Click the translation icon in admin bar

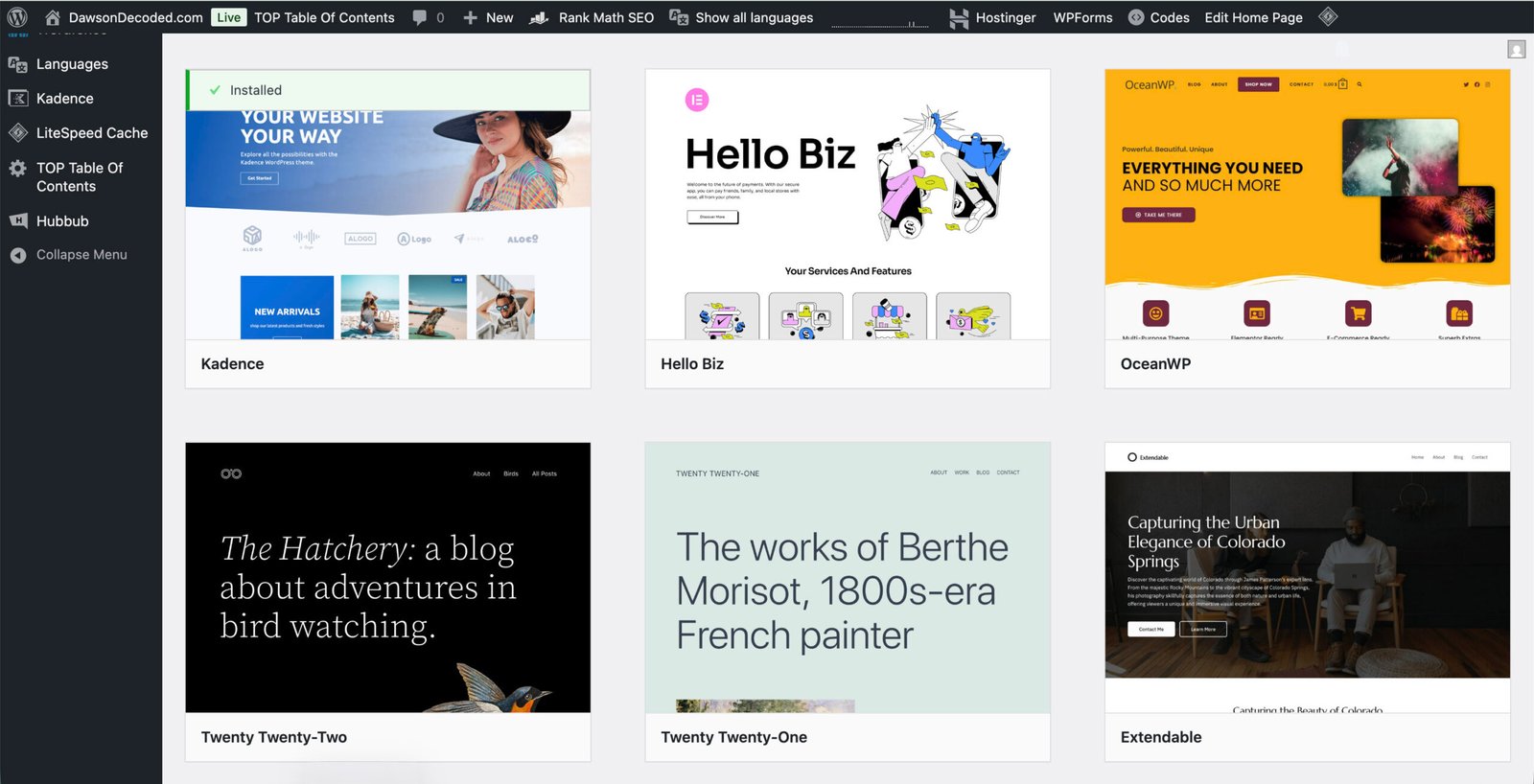pos(679,17)
